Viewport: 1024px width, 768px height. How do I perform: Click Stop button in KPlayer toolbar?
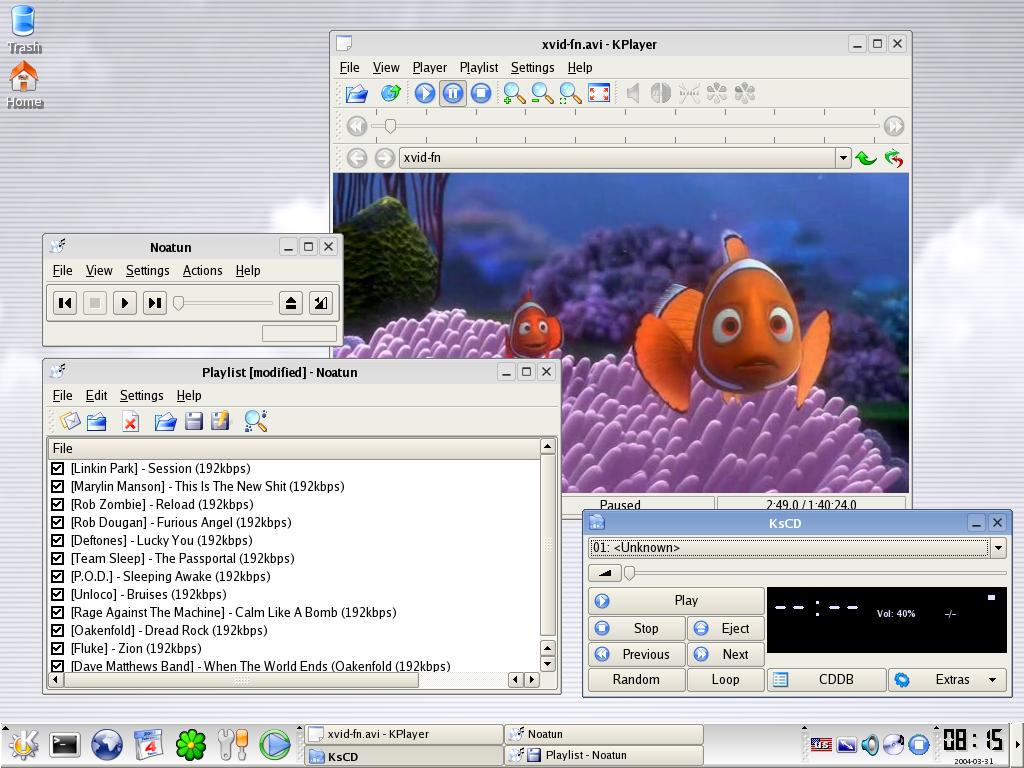[481, 93]
